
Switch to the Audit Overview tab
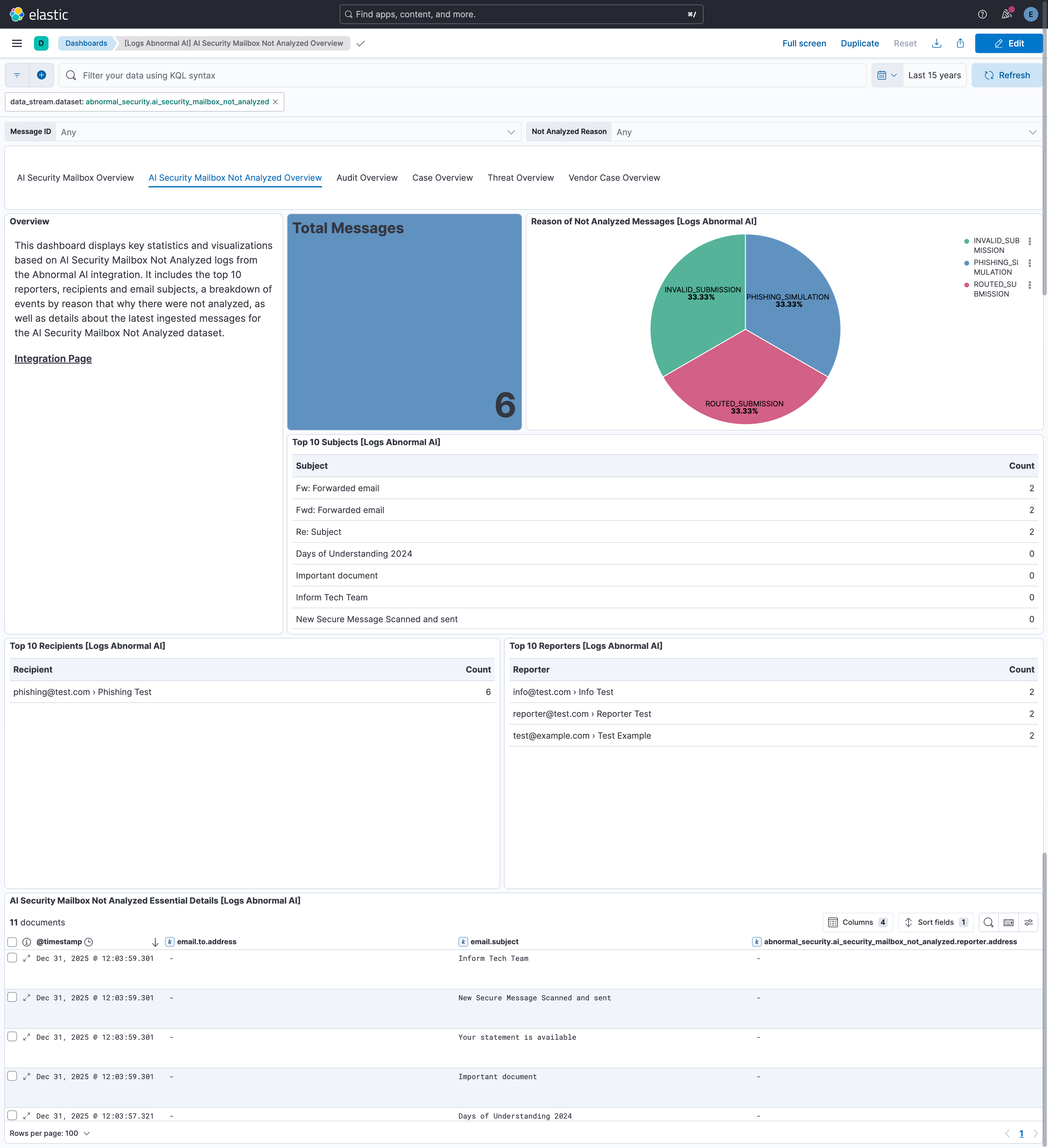click(367, 178)
